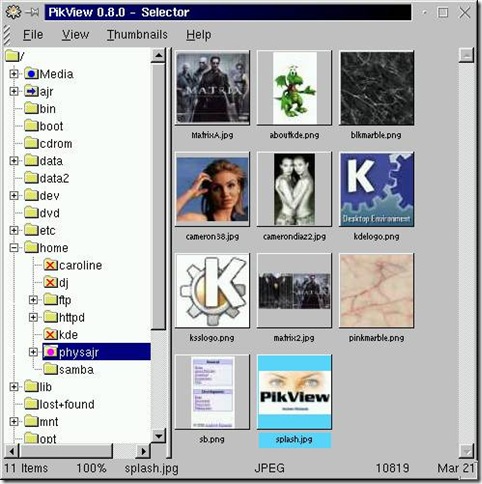
Task: Select the ftp tree label
Action: click(x=65, y=300)
